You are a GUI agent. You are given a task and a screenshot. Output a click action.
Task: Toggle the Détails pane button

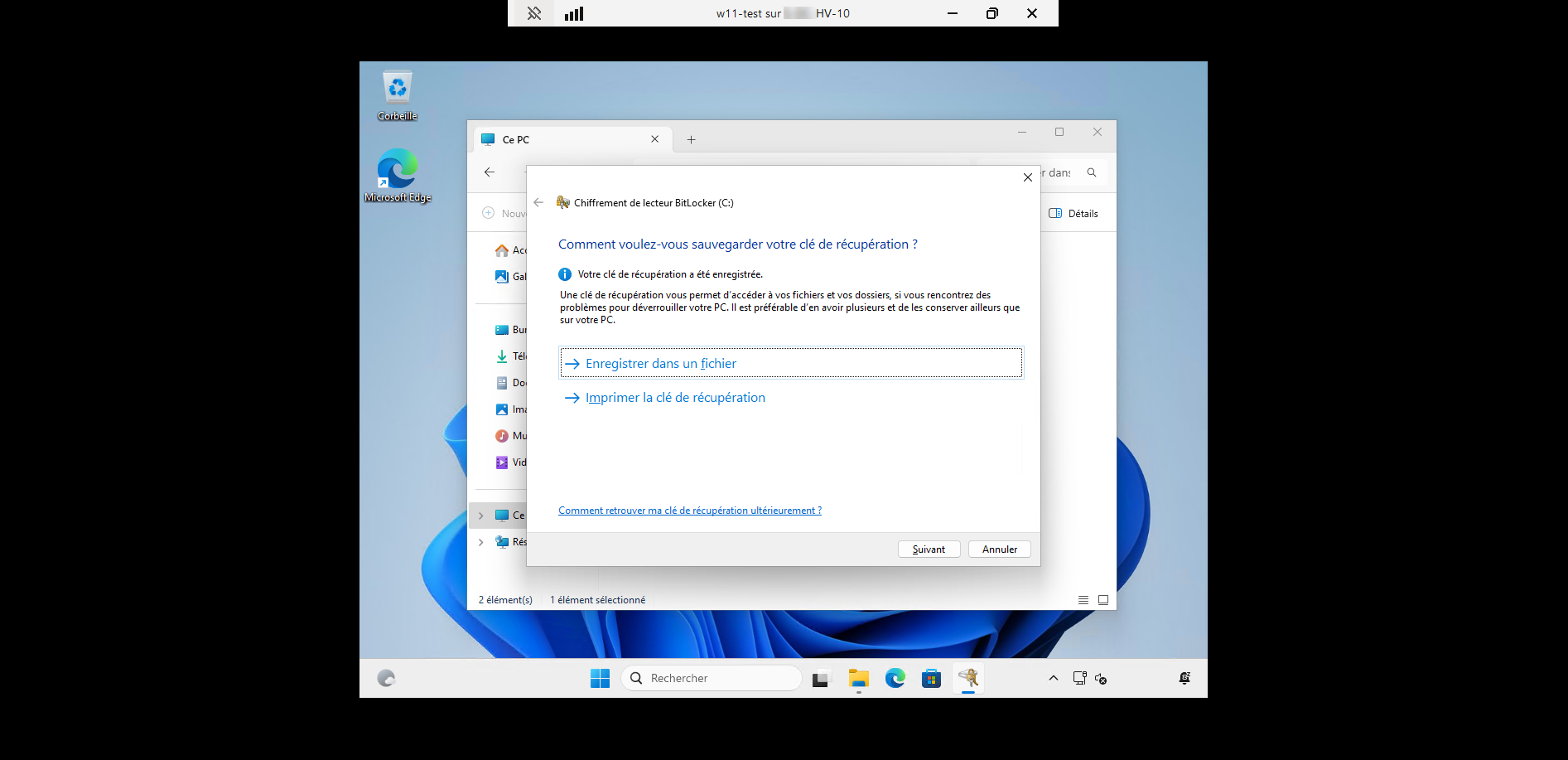pyautogui.click(x=1073, y=214)
